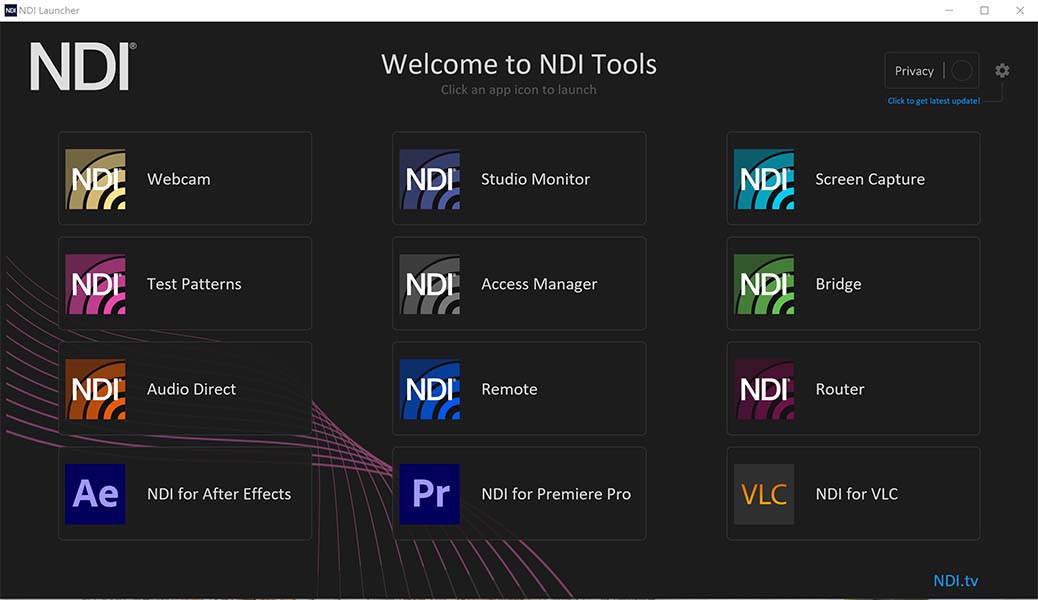Click the NDI for VLC label

[x=857, y=494]
